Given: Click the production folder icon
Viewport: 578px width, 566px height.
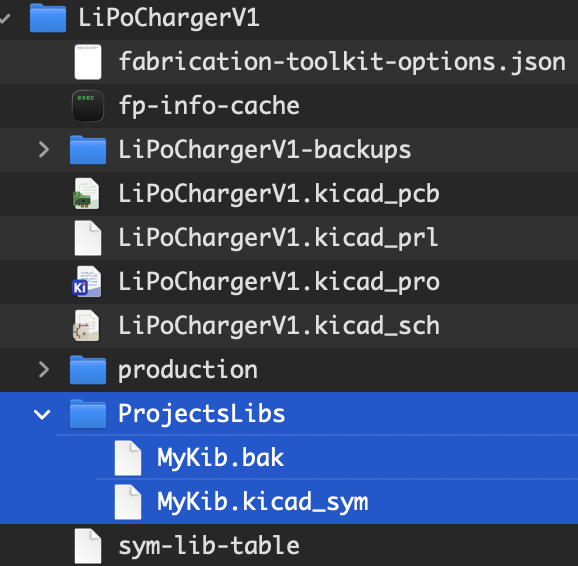Looking at the screenshot, I should tap(88, 369).
